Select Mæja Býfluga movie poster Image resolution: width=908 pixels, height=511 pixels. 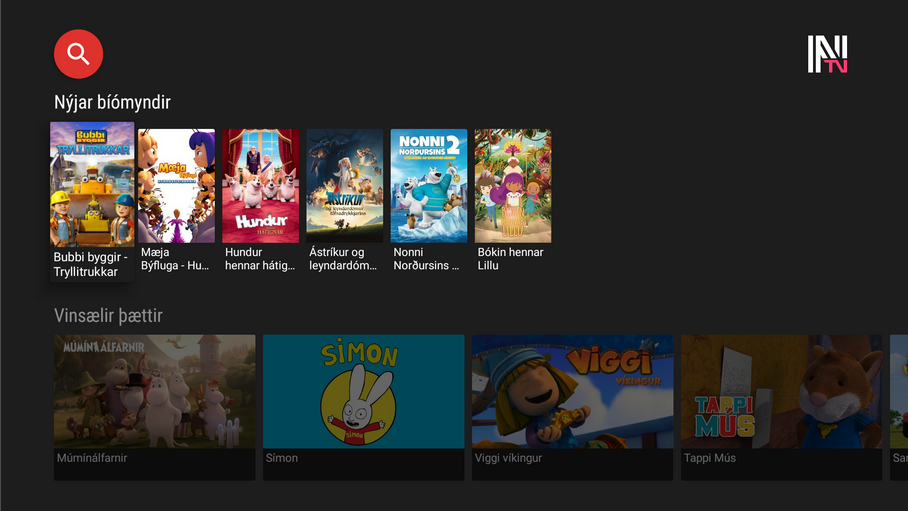coord(177,185)
